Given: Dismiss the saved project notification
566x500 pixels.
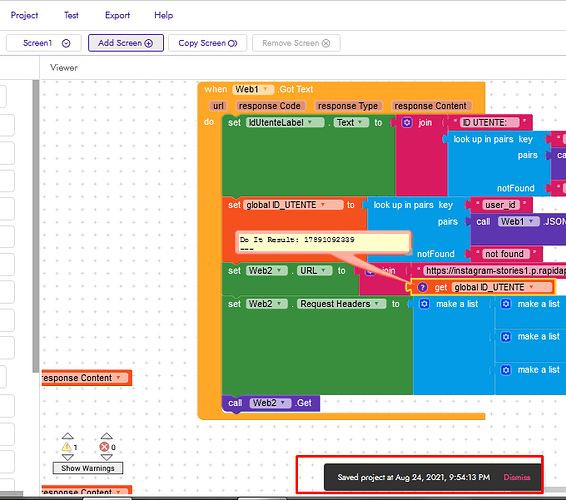Looking at the screenshot, I should click(x=517, y=477).
